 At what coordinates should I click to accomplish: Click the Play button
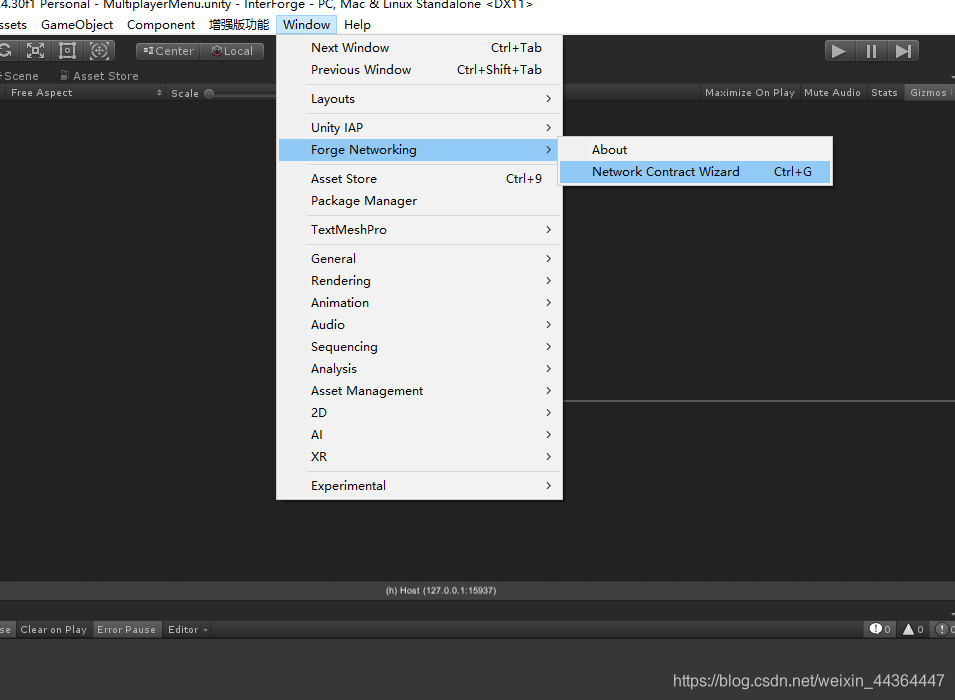839,51
